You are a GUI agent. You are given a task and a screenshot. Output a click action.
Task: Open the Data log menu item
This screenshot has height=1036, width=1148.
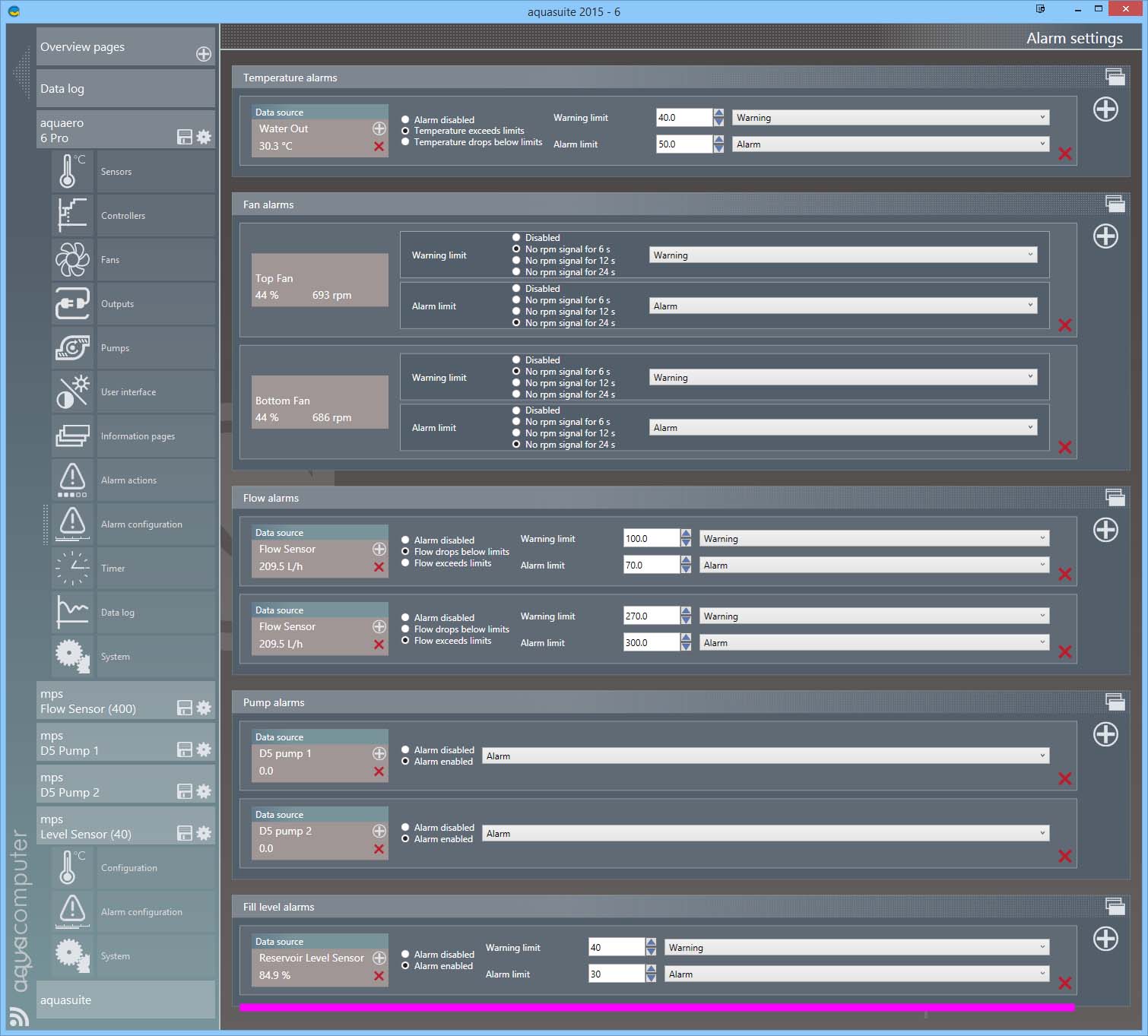(125, 89)
